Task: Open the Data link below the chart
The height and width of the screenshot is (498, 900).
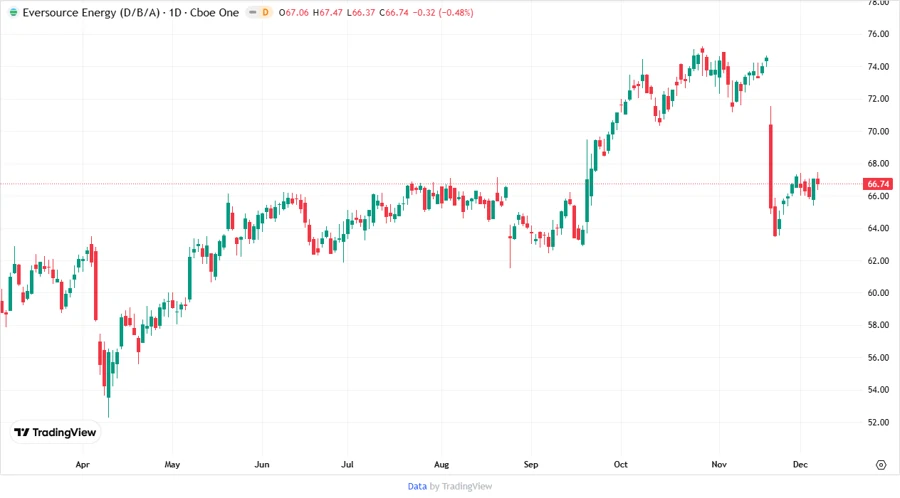Action: (x=417, y=487)
